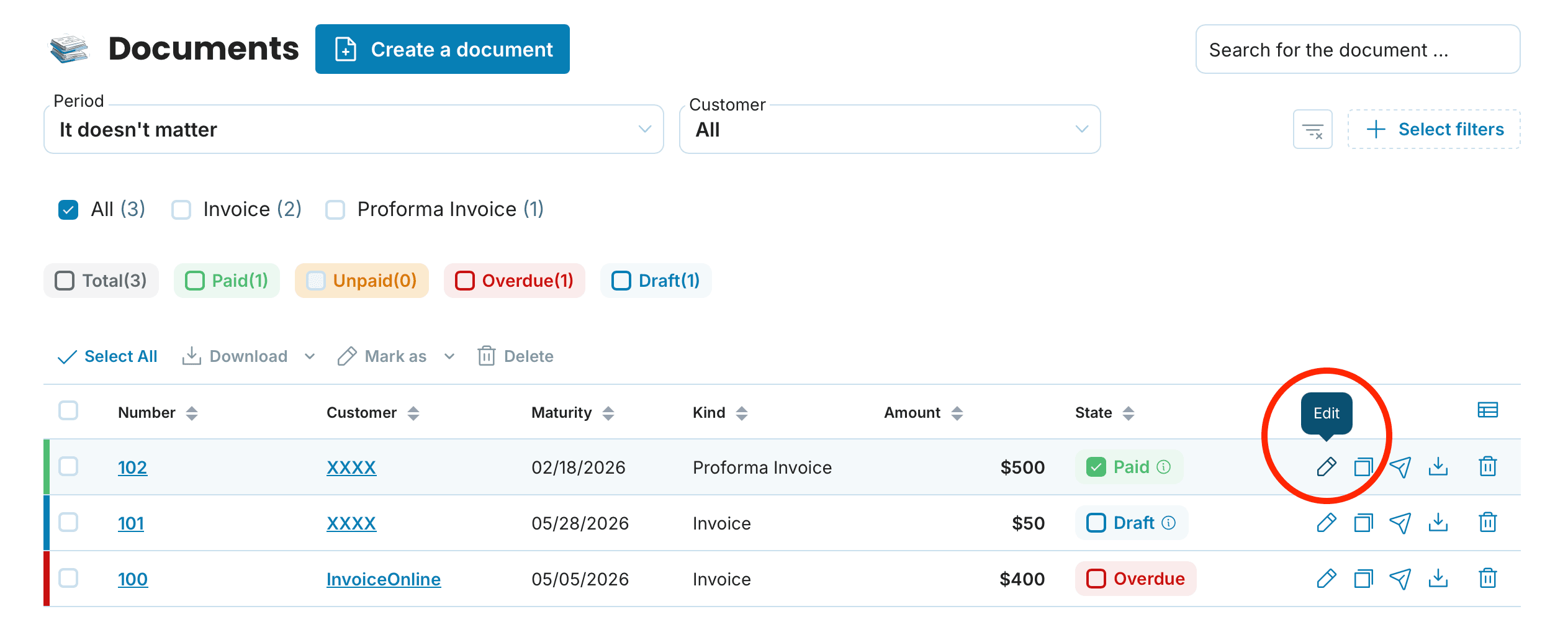Image resolution: width=1568 pixels, height=627 pixels.
Task: Filter by Draft(1) status chip
Action: click(x=656, y=281)
